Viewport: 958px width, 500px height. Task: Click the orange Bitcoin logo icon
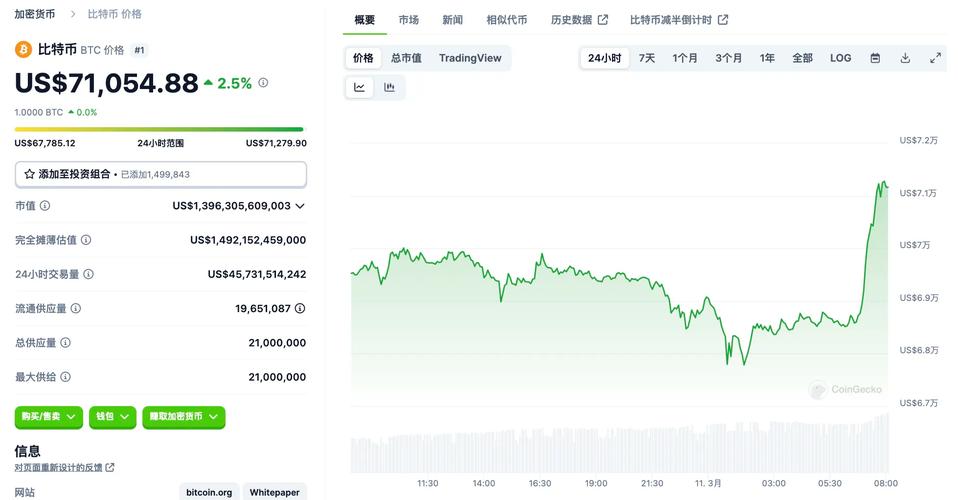click(x=23, y=50)
